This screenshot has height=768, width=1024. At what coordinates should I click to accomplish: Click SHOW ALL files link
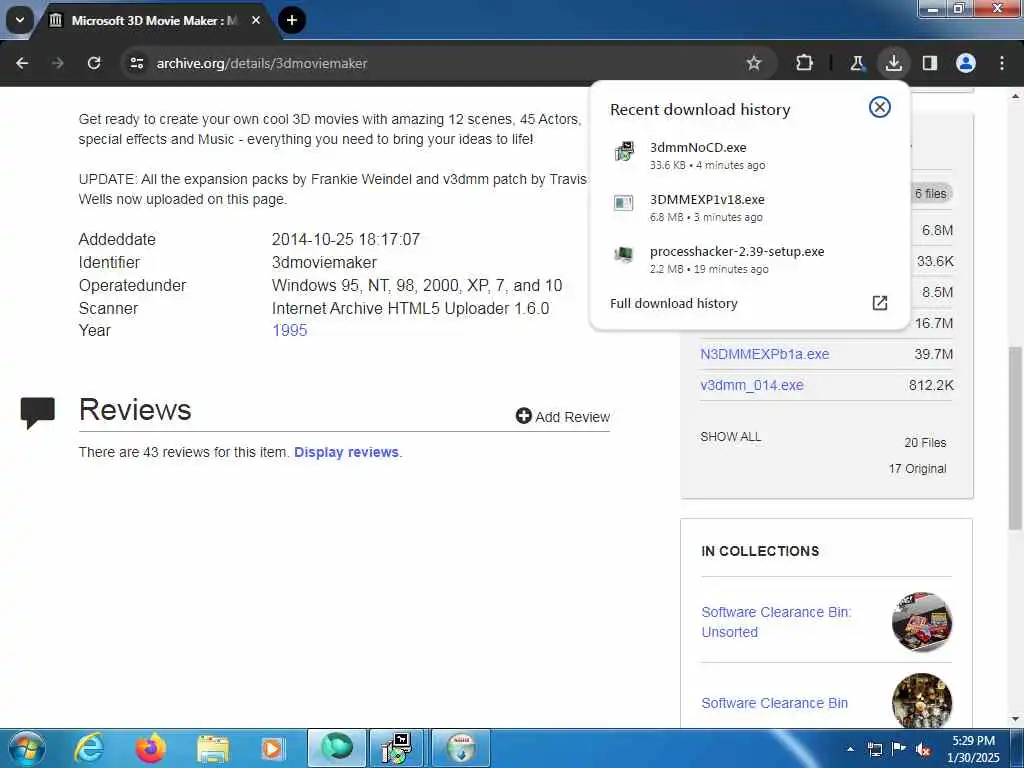tap(730, 437)
